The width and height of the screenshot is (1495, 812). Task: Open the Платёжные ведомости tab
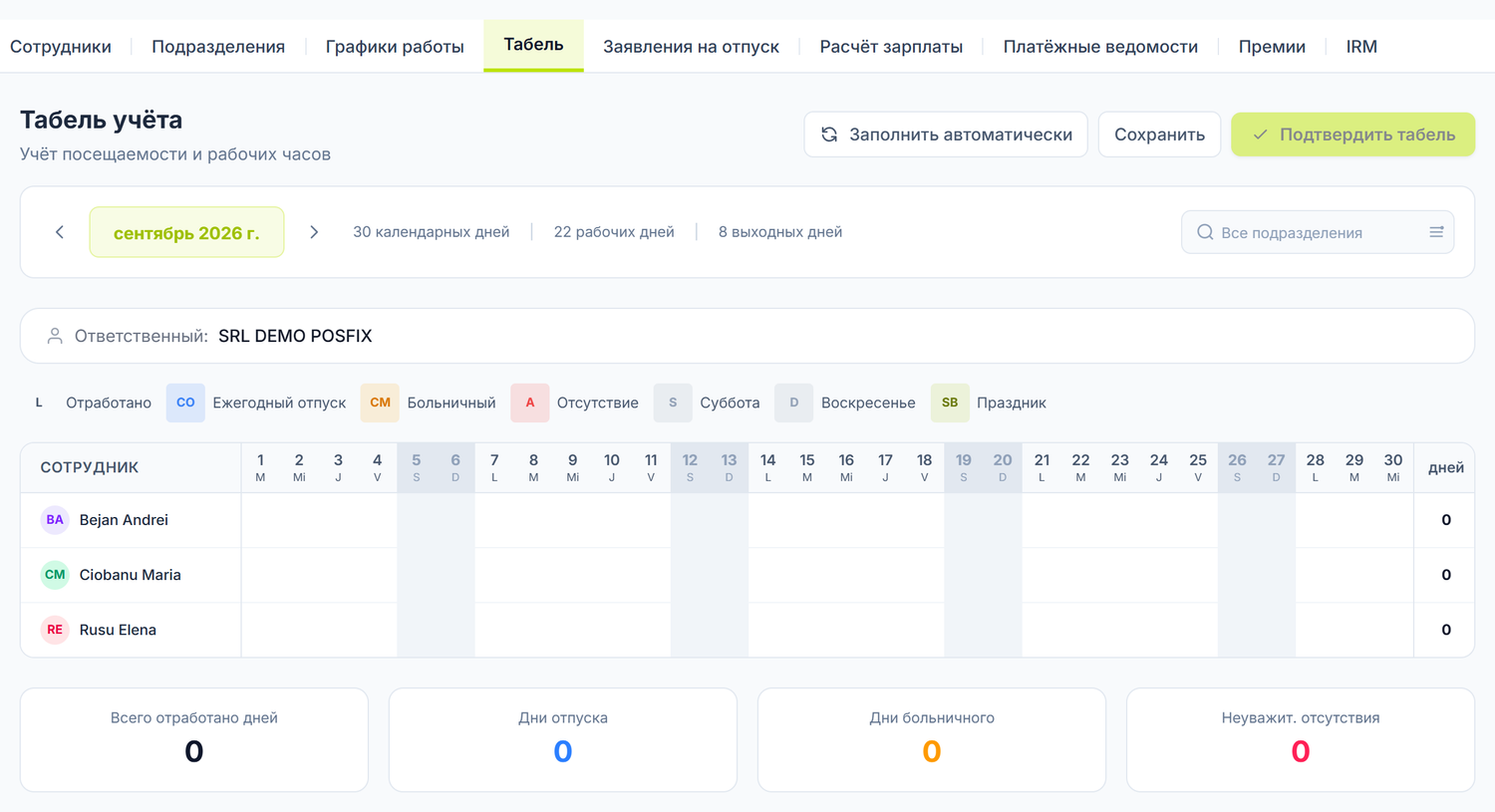pos(1100,47)
